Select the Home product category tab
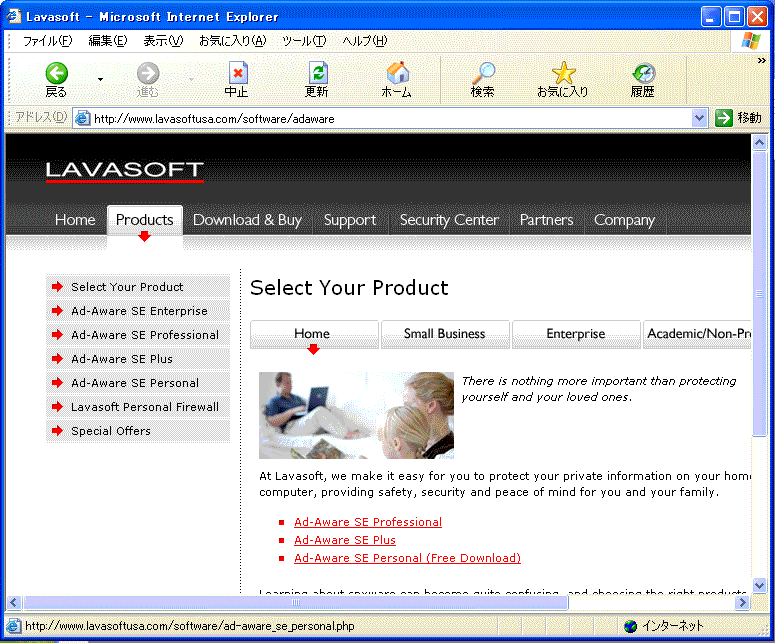 tap(314, 334)
